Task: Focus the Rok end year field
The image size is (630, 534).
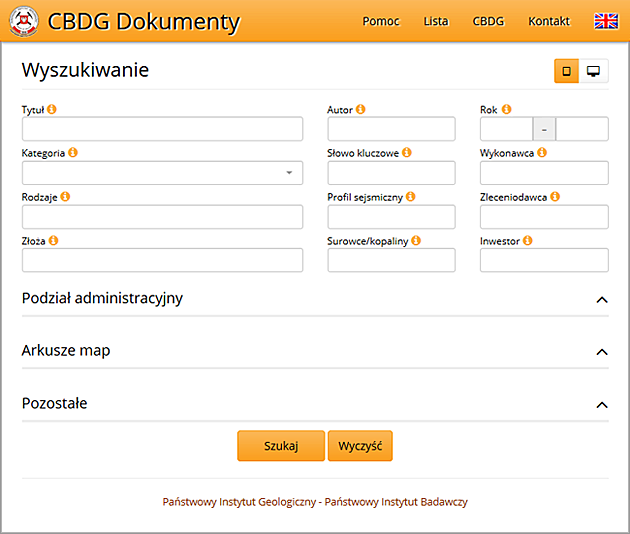Action: point(582,129)
